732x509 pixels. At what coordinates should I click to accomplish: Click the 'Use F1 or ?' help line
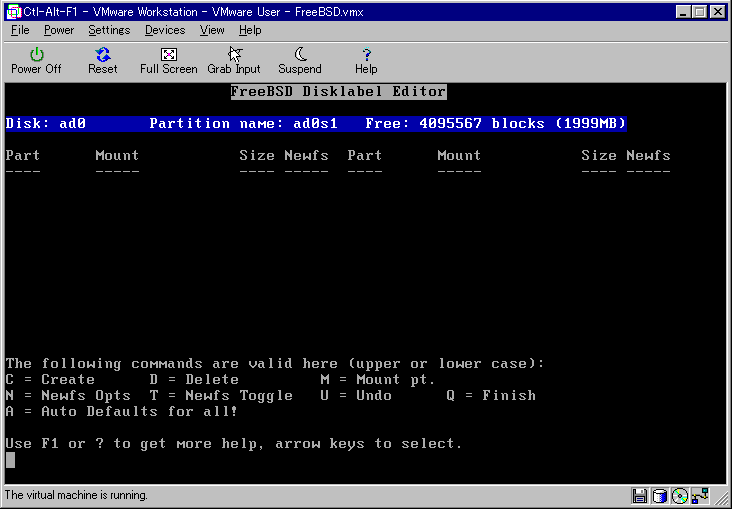234,444
